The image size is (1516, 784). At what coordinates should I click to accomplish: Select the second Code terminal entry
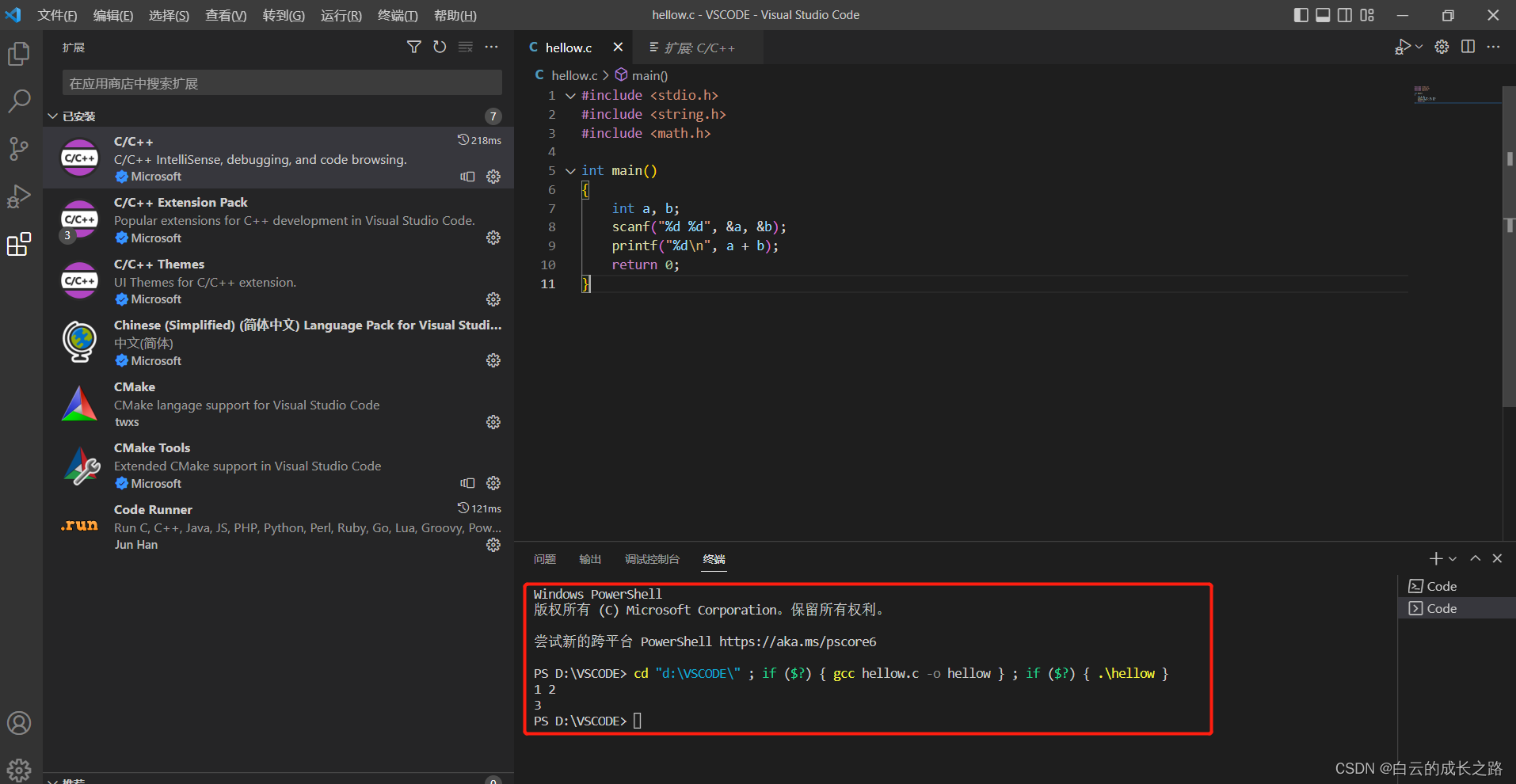coord(1457,608)
